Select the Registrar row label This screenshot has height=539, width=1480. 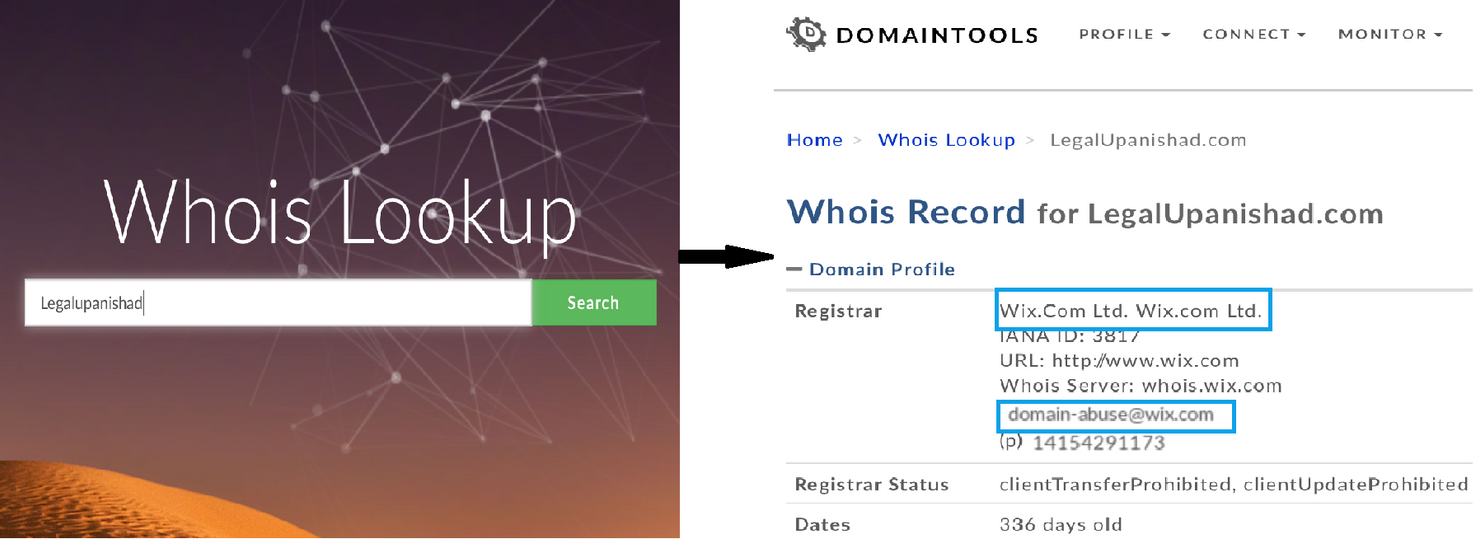pyautogui.click(x=838, y=311)
